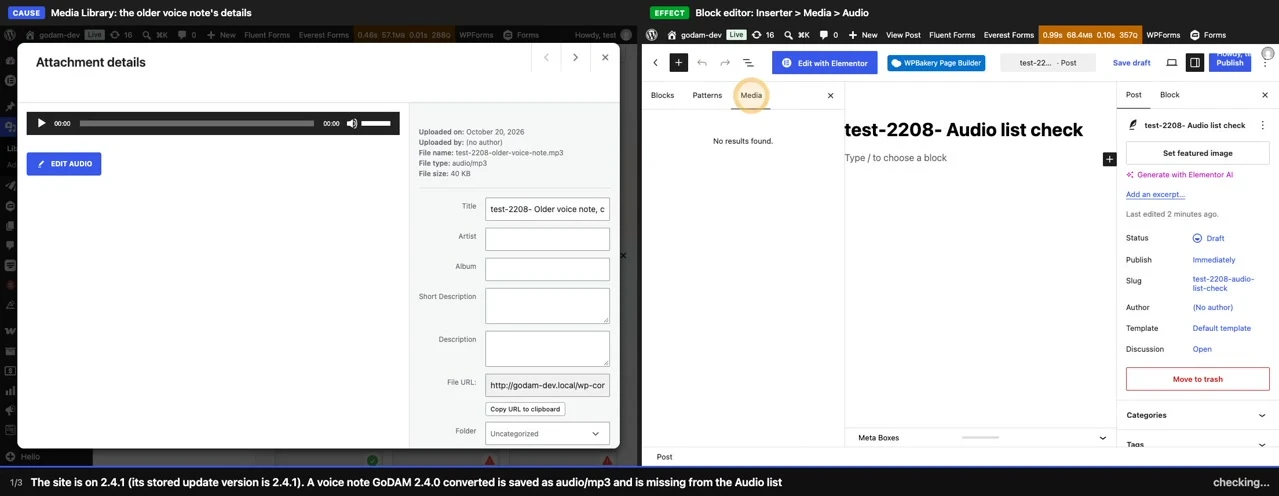Mute the audio player volume
Image resolution: width=1279 pixels, height=496 pixels.
[352, 123]
